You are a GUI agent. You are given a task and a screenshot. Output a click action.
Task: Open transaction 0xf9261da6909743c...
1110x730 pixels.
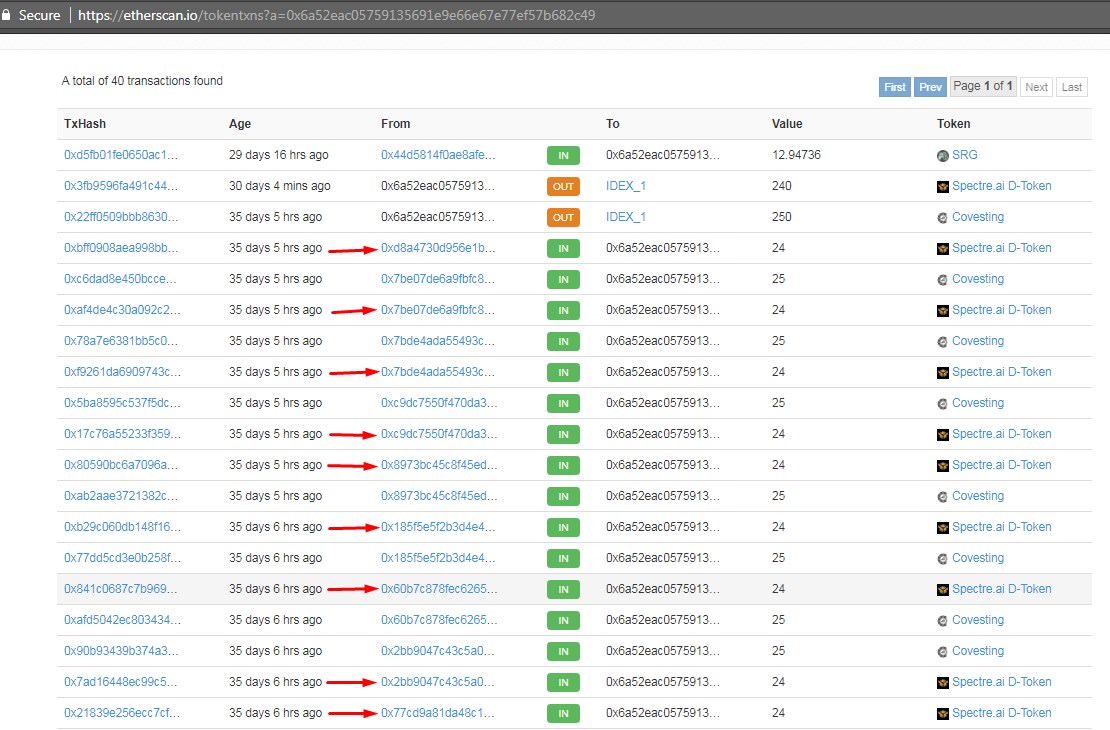tap(122, 372)
